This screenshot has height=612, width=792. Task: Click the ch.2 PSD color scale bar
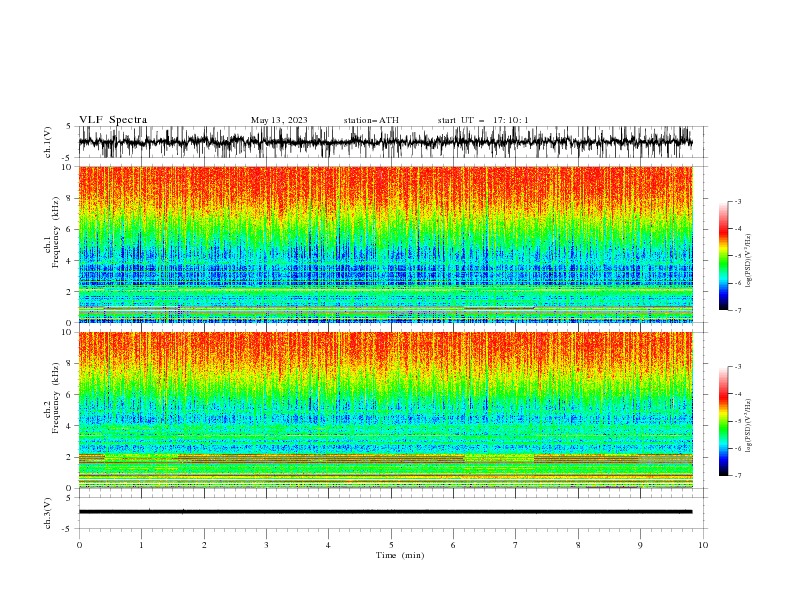723,421
